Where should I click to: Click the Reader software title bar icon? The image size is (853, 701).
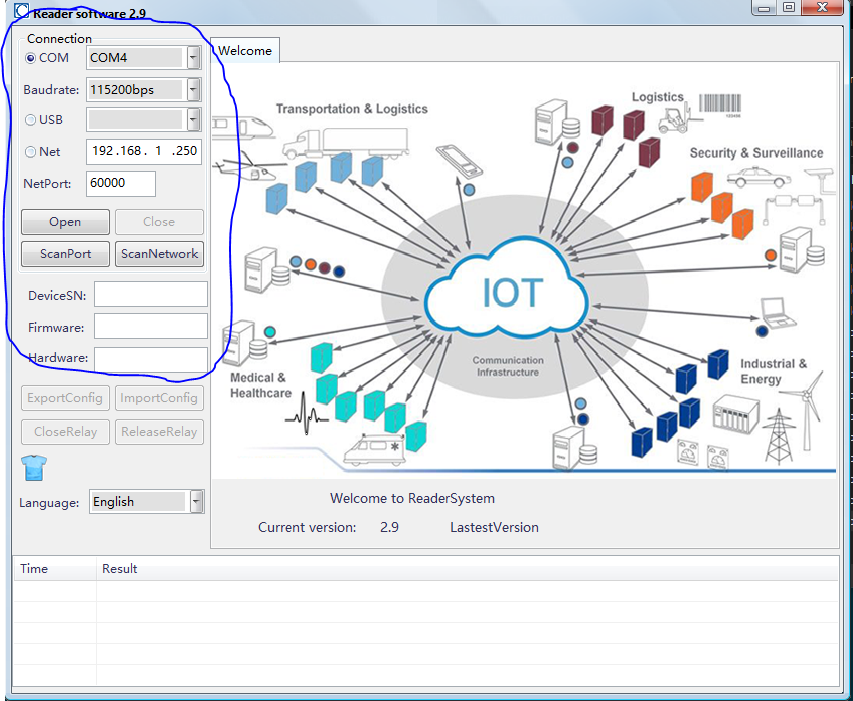[x=20, y=12]
